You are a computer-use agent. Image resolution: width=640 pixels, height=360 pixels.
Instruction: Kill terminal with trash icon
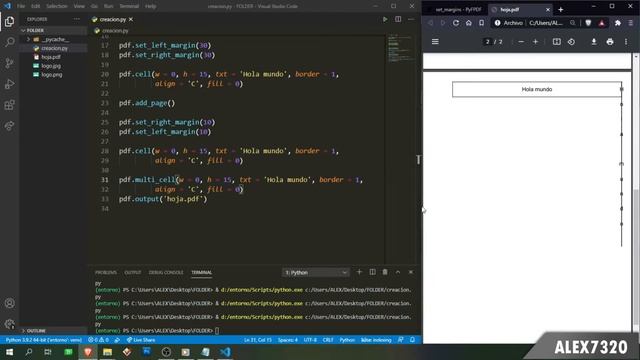coord(385,272)
